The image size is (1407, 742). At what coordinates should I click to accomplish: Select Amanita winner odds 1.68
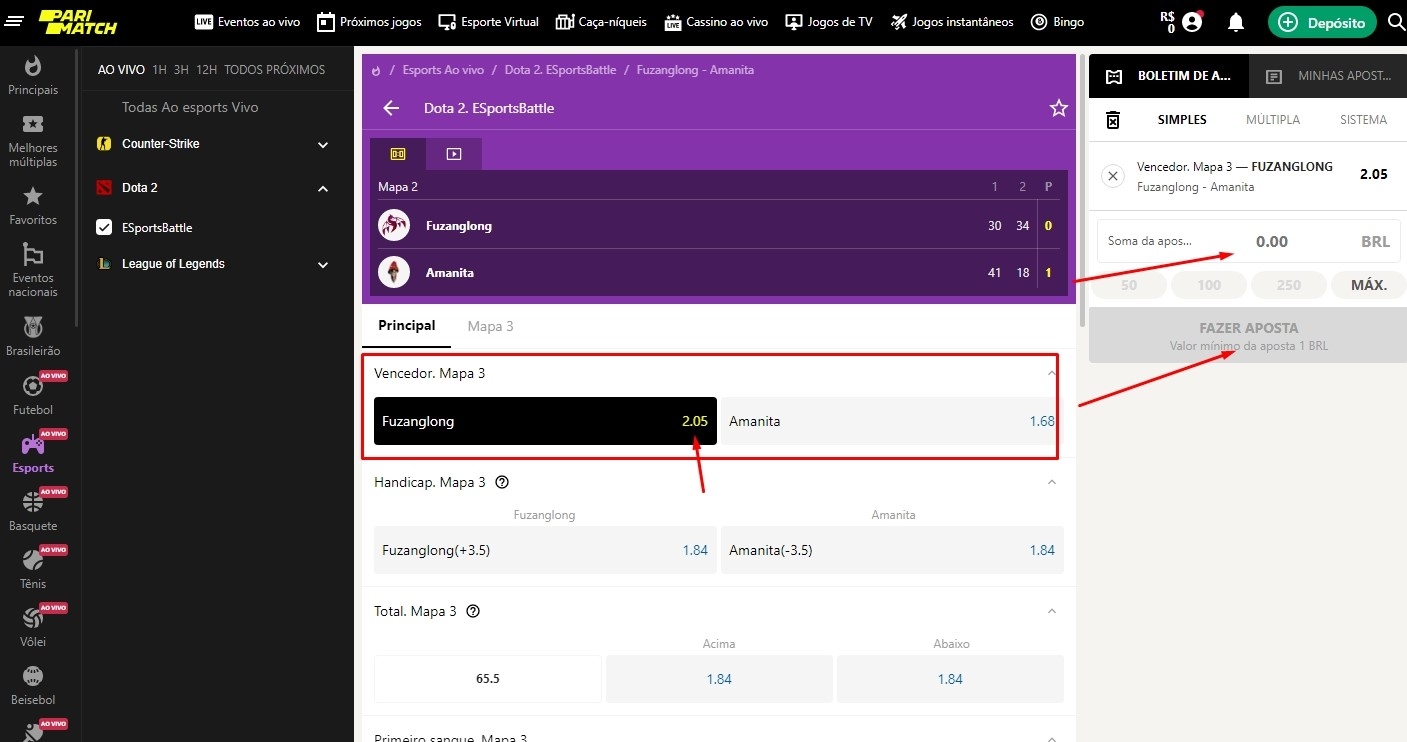pos(890,421)
